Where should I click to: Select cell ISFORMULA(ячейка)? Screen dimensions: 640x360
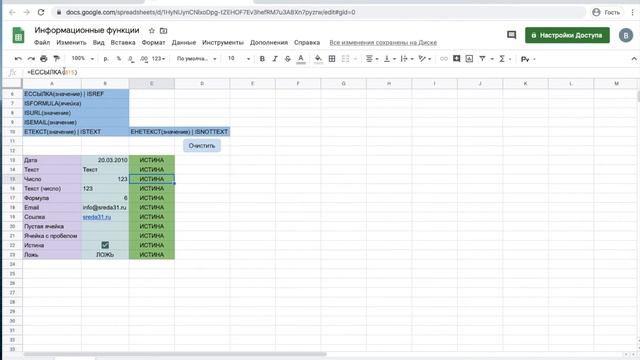[x=52, y=103]
